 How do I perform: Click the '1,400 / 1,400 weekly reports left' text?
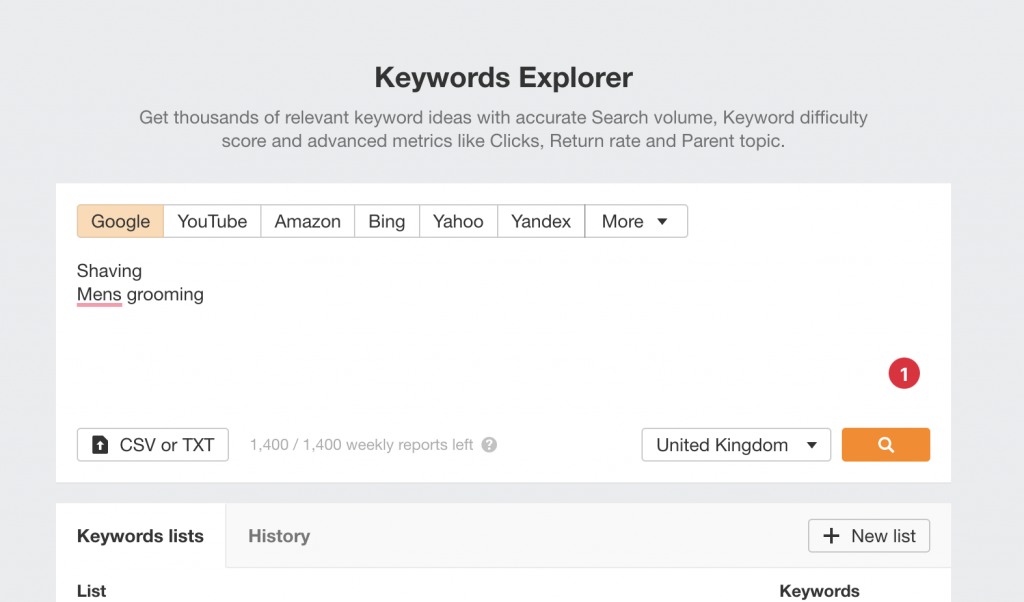pos(361,445)
